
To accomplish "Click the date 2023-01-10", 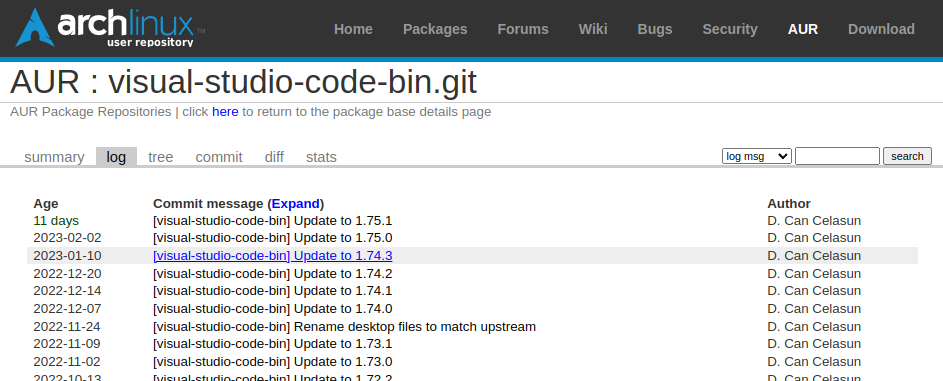I will pos(67,255).
